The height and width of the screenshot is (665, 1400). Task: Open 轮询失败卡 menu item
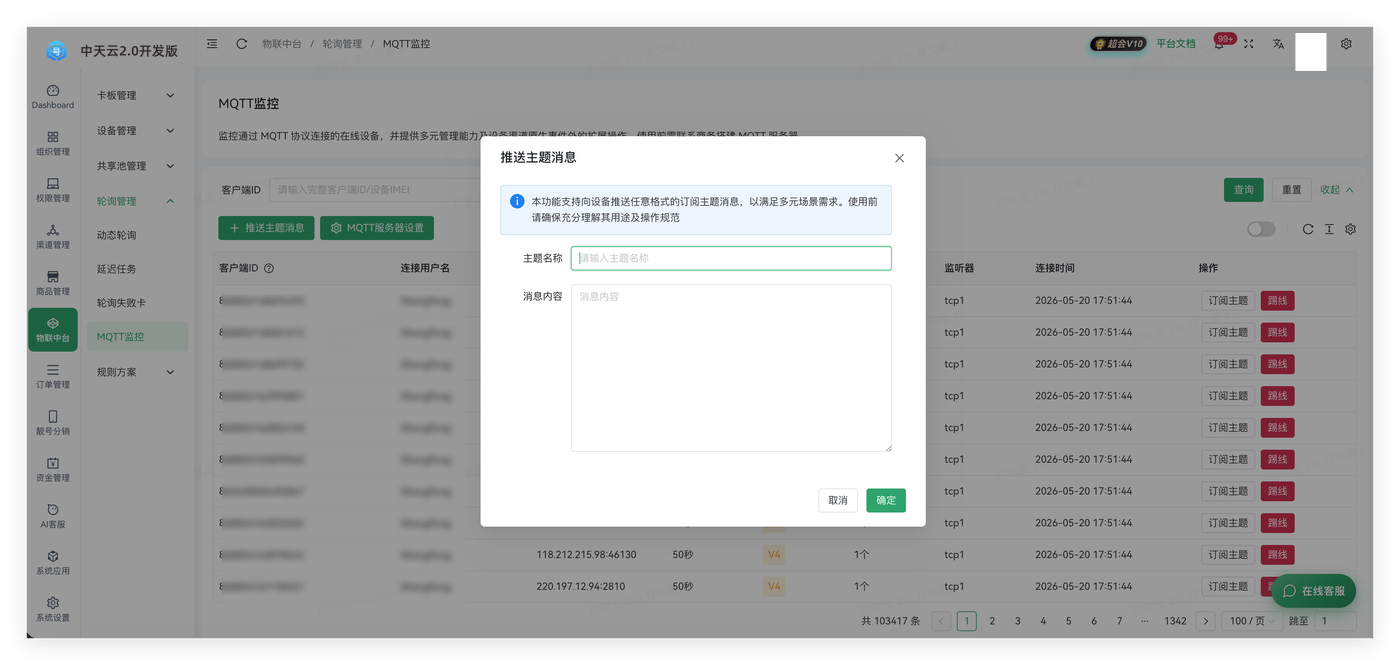[x=137, y=303]
